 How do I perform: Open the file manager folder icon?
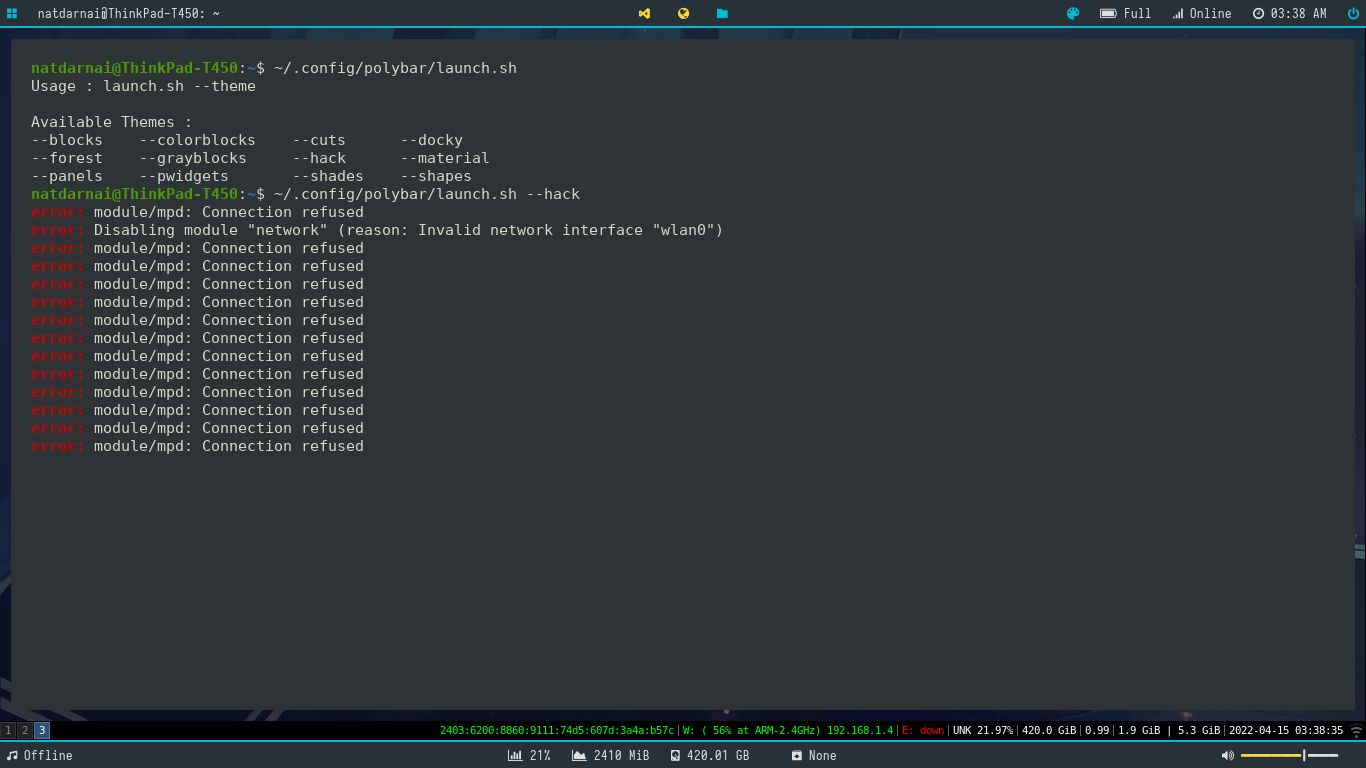(x=722, y=13)
